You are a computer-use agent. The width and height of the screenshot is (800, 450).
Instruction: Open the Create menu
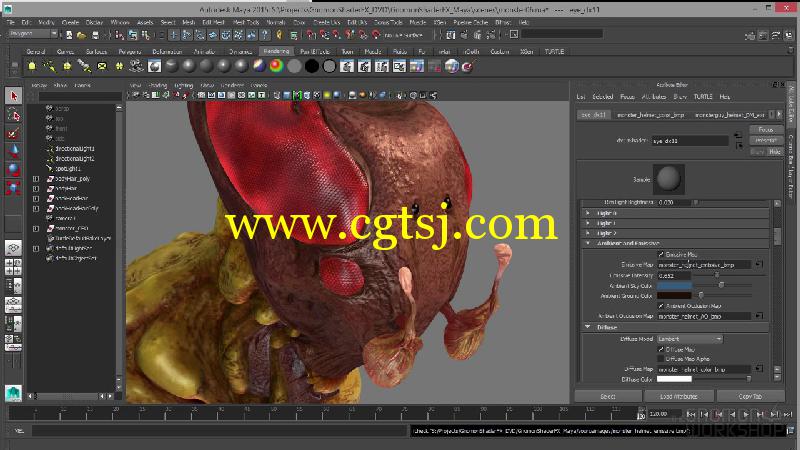pos(70,22)
